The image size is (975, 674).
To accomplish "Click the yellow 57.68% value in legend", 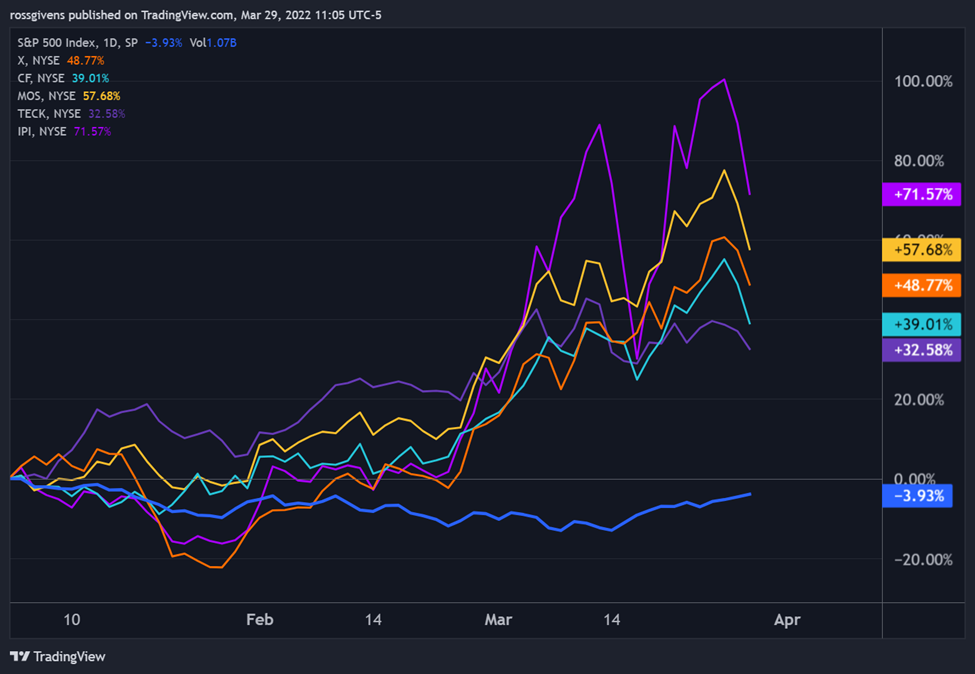I will click(x=101, y=96).
